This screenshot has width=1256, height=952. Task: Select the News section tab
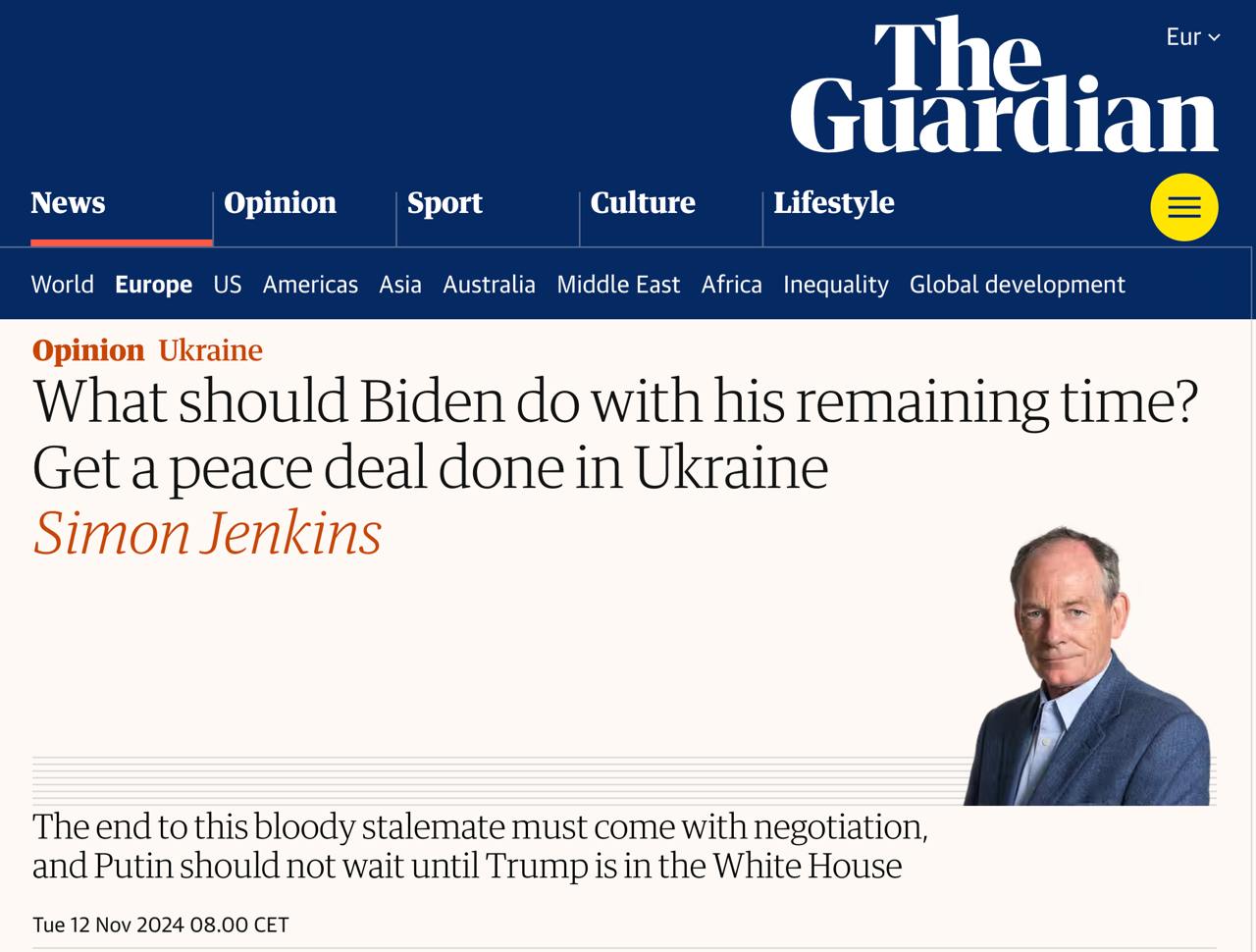(x=68, y=203)
